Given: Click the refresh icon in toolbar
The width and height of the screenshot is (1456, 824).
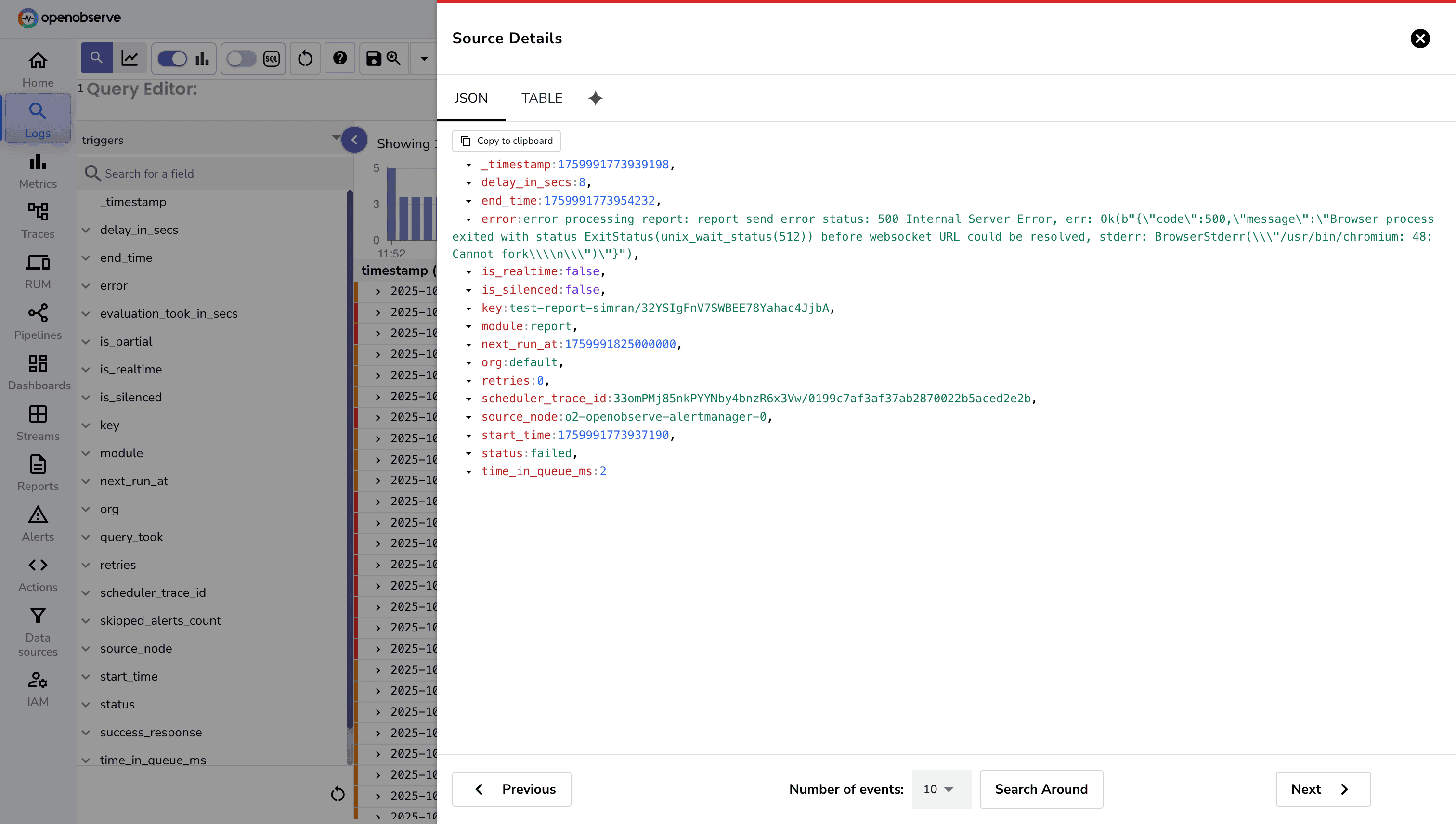Looking at the screenshot, I should (x=305, y=58).
